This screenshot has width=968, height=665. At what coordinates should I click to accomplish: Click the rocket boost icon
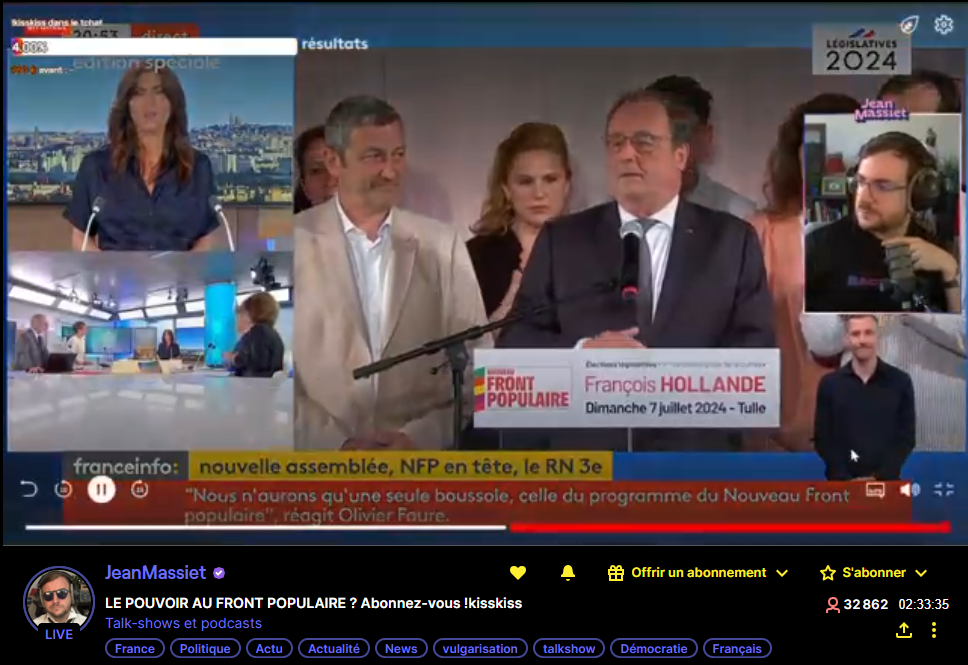point(908,25)
